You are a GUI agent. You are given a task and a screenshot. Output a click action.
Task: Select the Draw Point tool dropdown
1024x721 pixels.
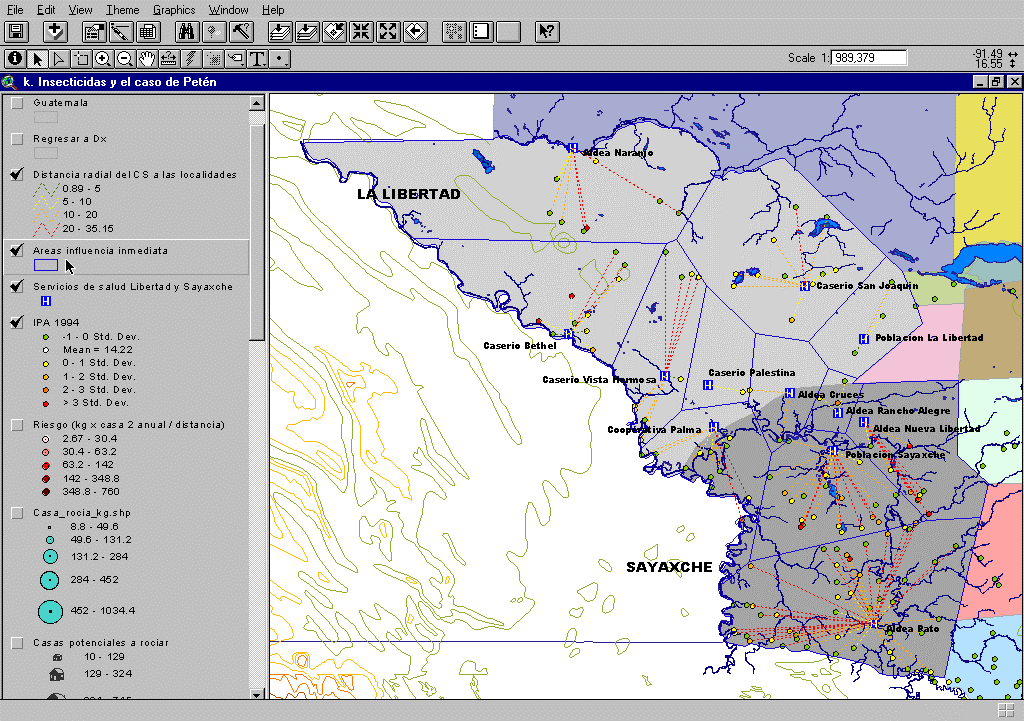280,58
